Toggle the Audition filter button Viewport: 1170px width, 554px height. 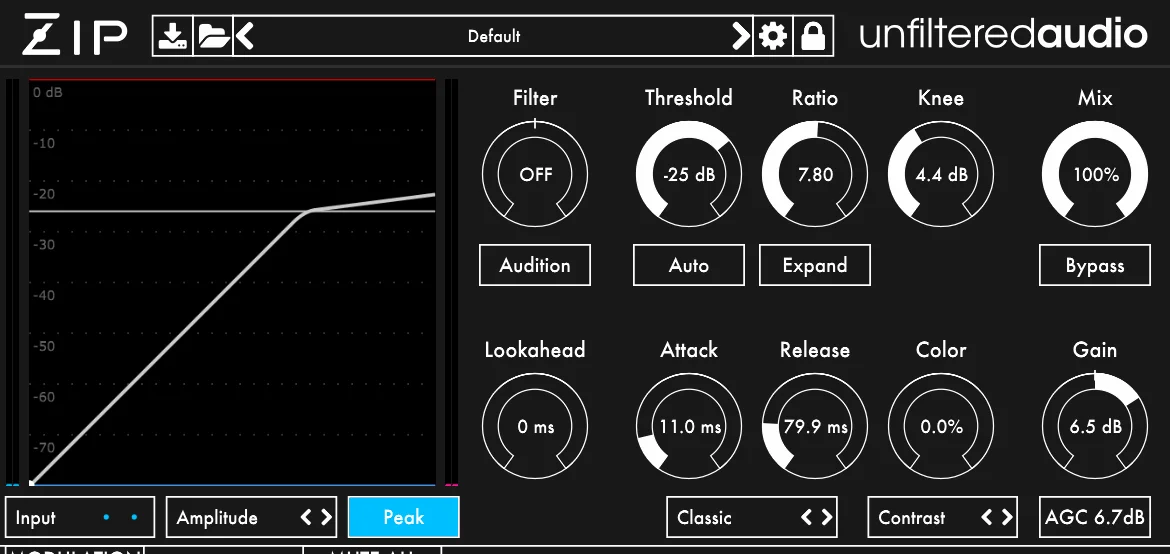coord(535,265)
